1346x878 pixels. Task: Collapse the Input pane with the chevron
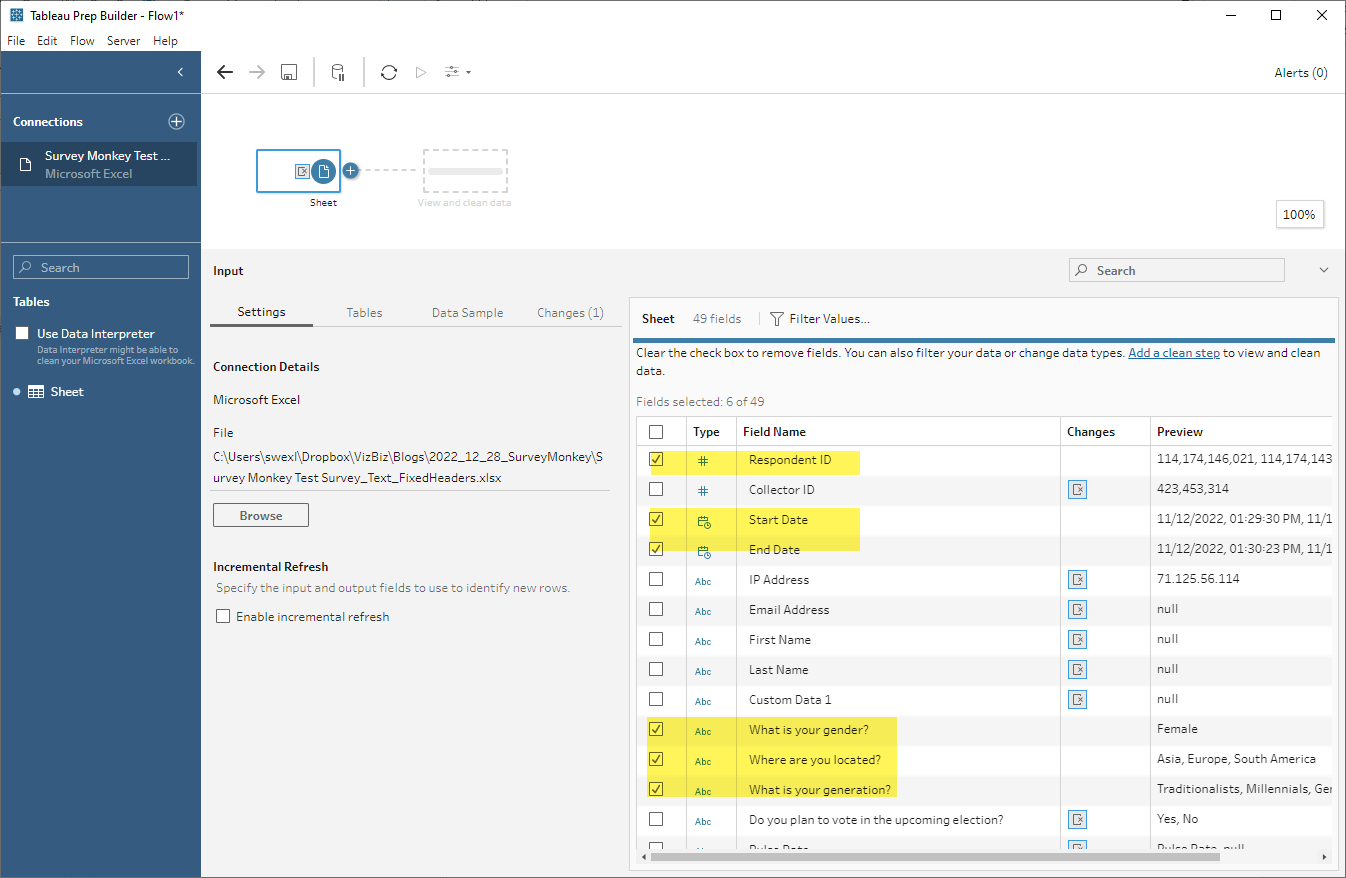point(1324,270)
